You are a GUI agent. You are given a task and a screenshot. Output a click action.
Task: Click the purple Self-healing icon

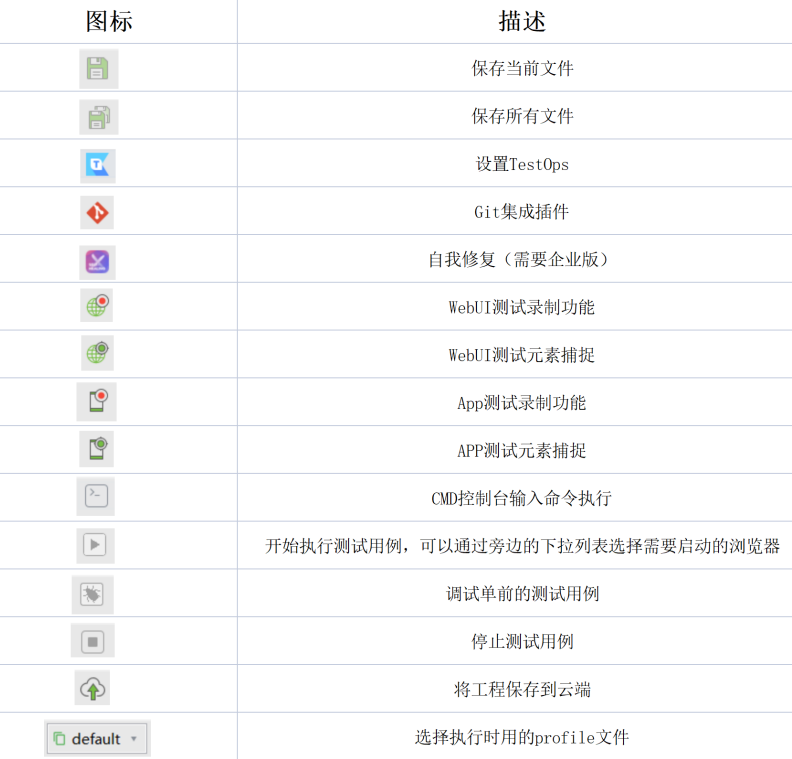click(97, 262)
